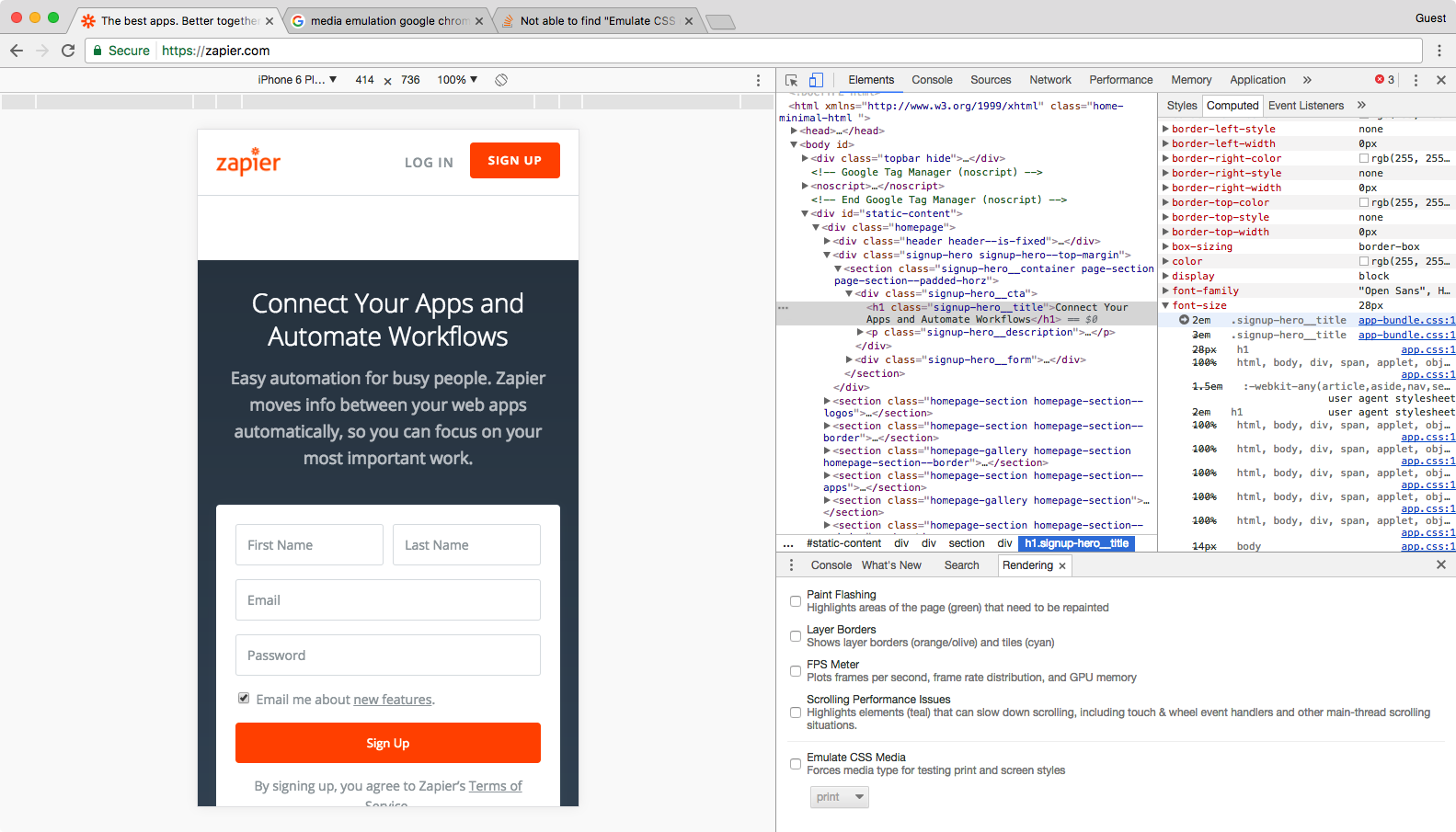Click the border-right-color swatch
This screenshot has height=832, width=1456.
click(1364, 158)
